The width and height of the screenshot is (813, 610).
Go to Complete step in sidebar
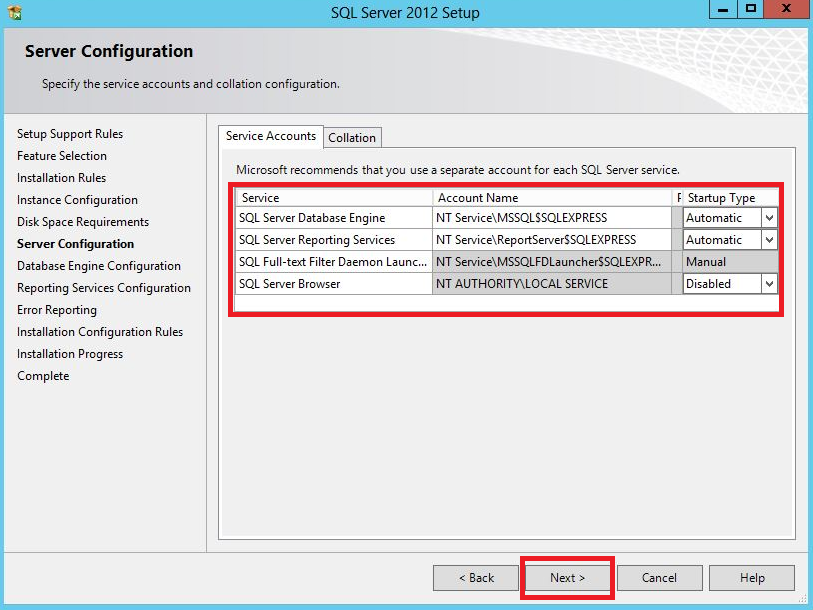43,376
